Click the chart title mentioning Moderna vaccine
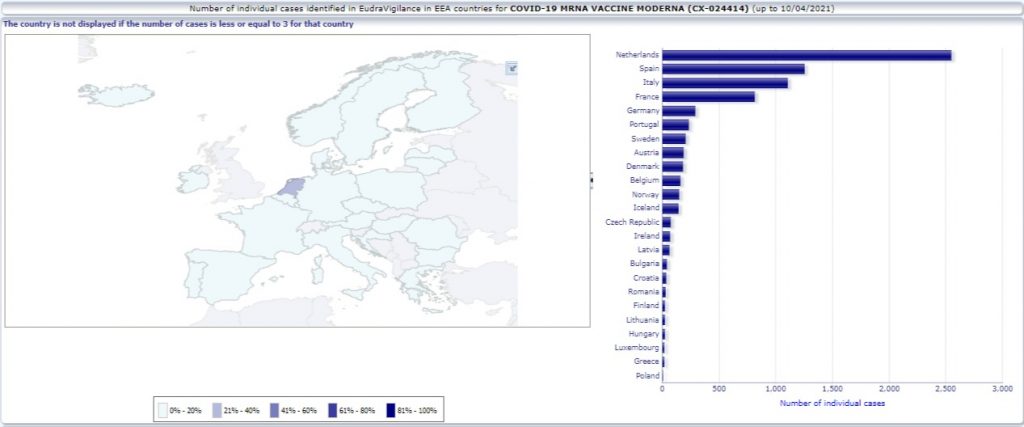The image size is (1024, 427). coord(511,8)
